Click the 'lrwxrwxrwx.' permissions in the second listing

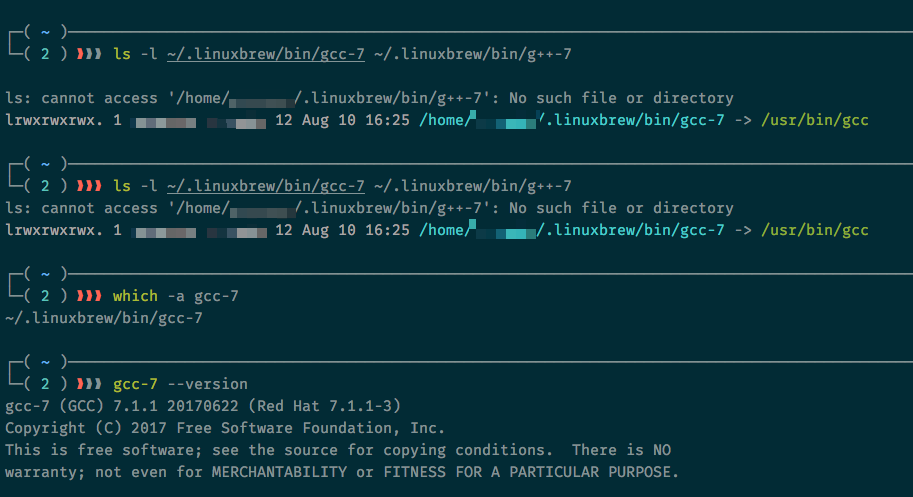[x=54, y=230]
